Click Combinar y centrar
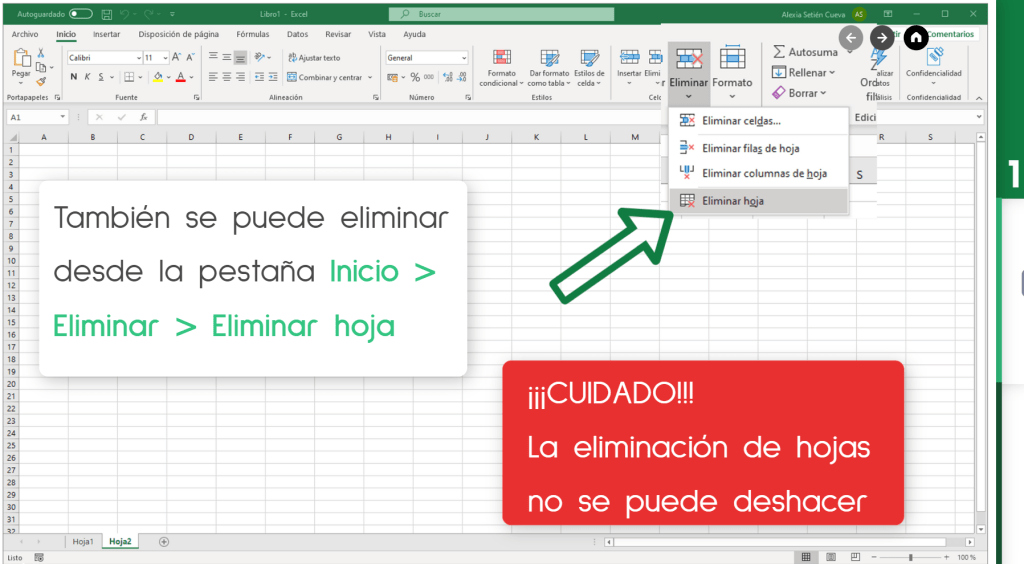The image size is (1024, 564). 325,77
